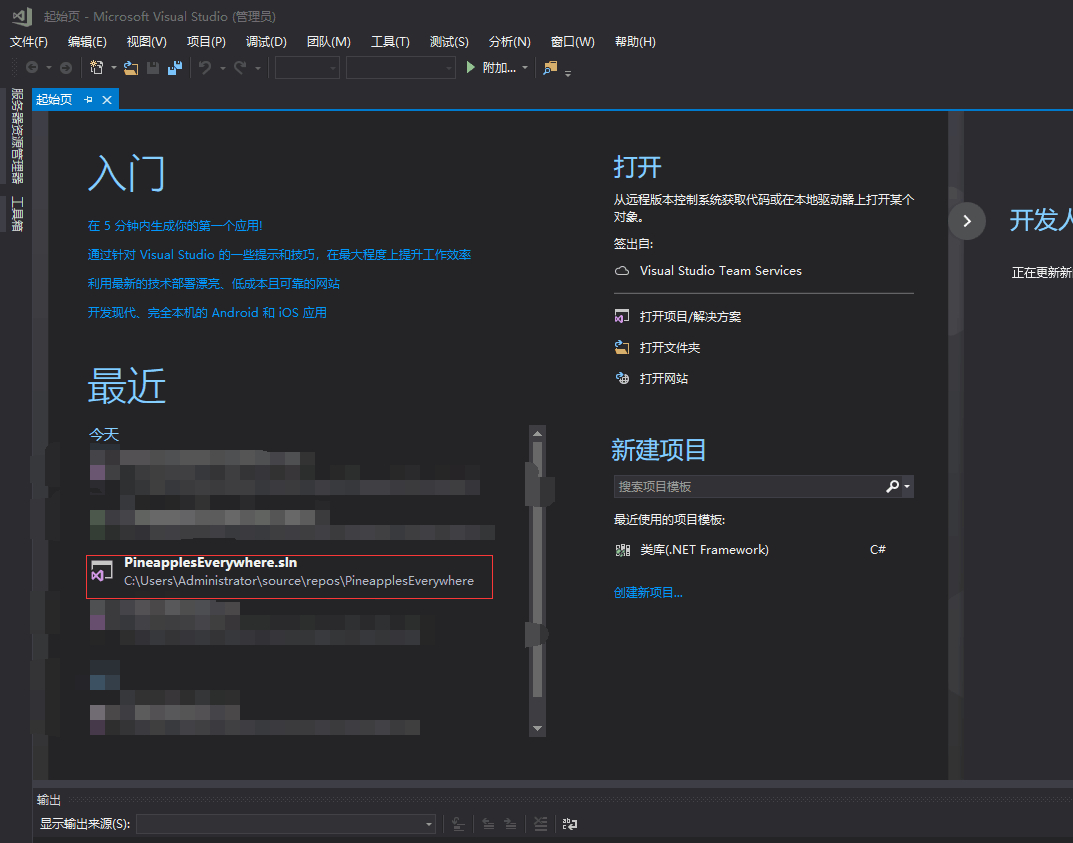
Task: Open the 团队(M) menu
Action: (328, 42)
